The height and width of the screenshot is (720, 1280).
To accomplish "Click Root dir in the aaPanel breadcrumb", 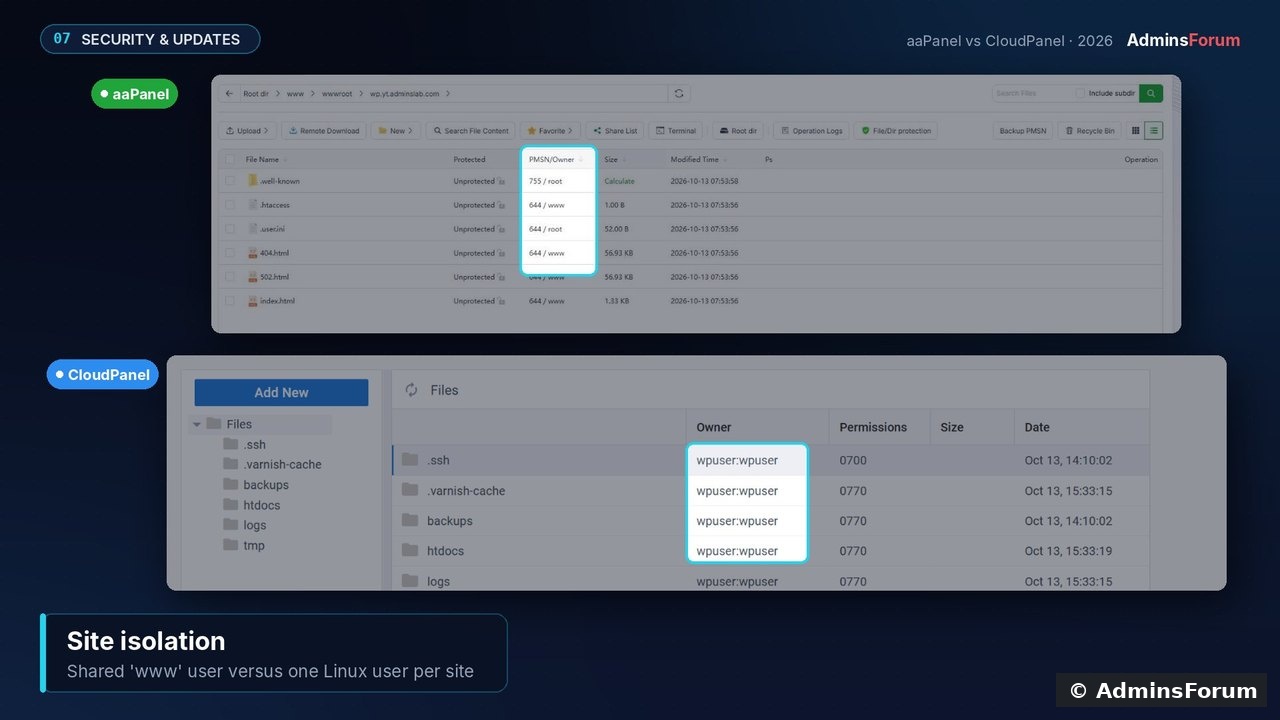I will pyautogui.click(x=257, y=93).
